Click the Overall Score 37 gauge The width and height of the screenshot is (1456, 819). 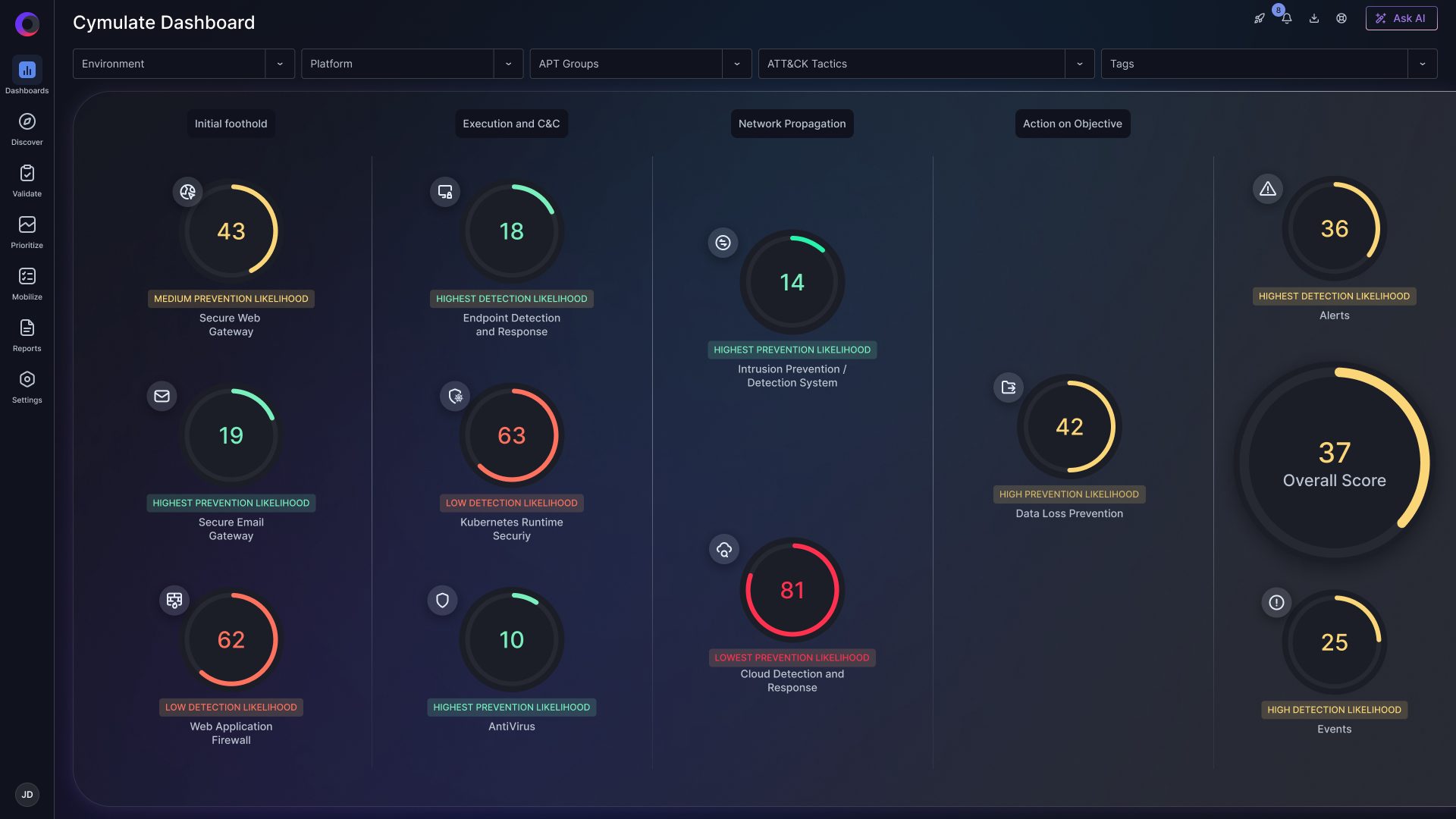[x=1334, y=461]
